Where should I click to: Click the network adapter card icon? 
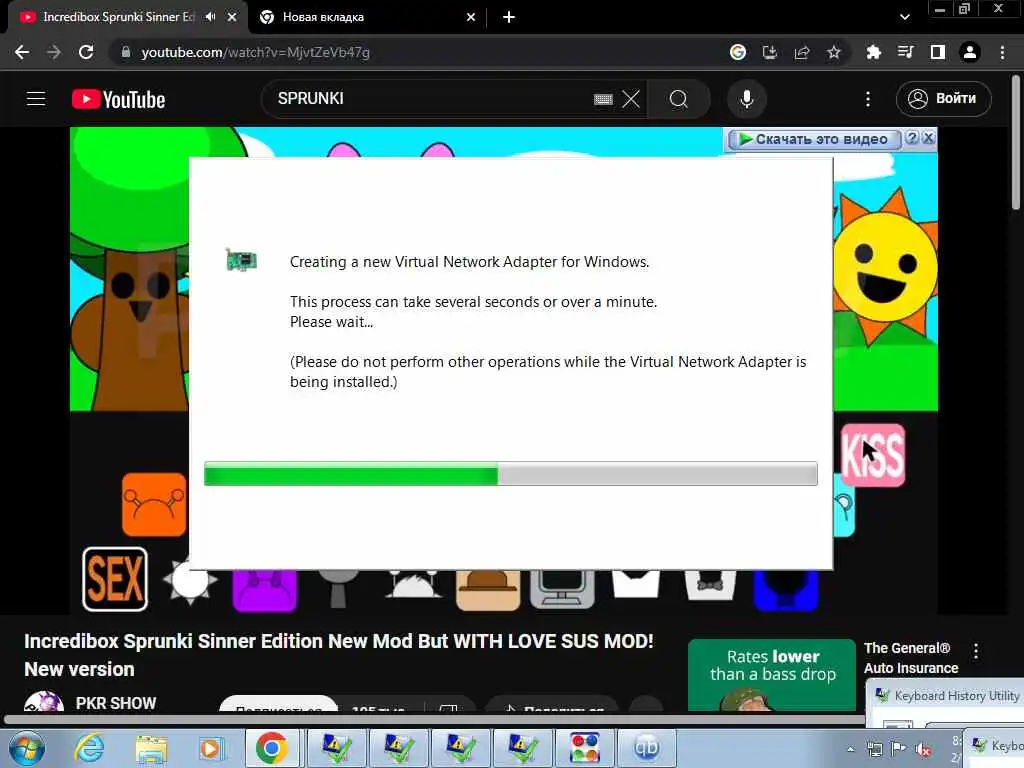click(x=241, y=260)
